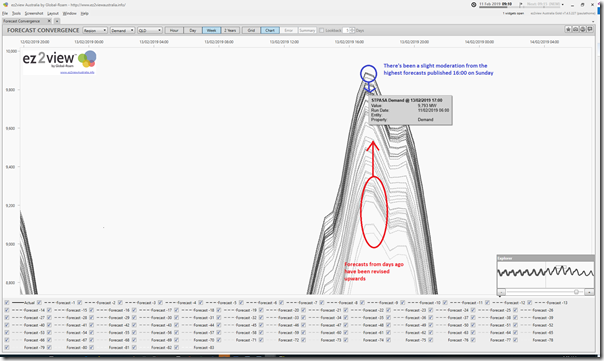Open the Tools menu
604x361 pixels.
(x=16, y=13)
